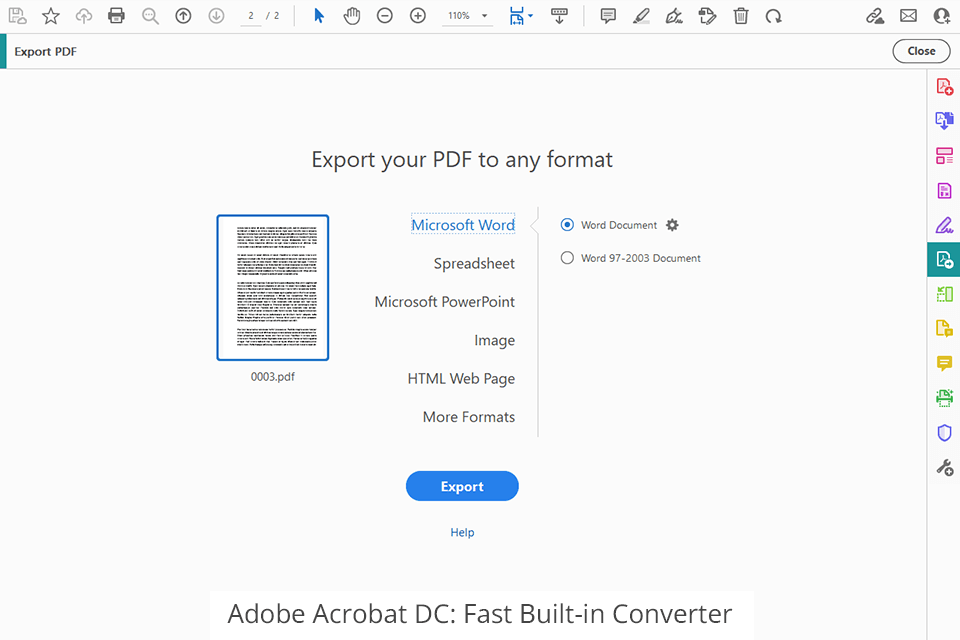Click active Export PDF sidebar icon
This screenshot has width=960, height=640.
pyautogui.click(x=943, y=260)
